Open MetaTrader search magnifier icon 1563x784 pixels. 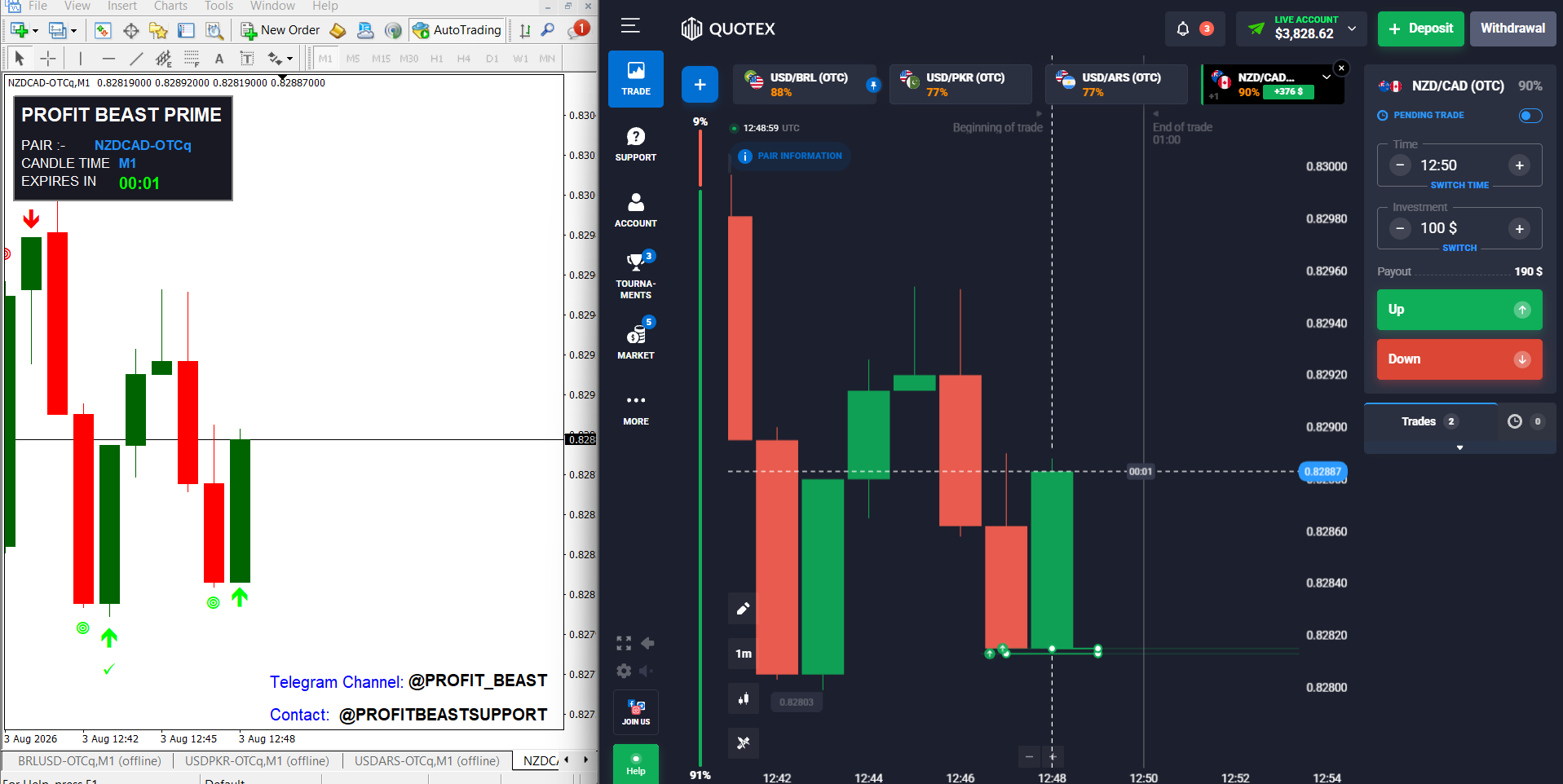click(548, 30)
